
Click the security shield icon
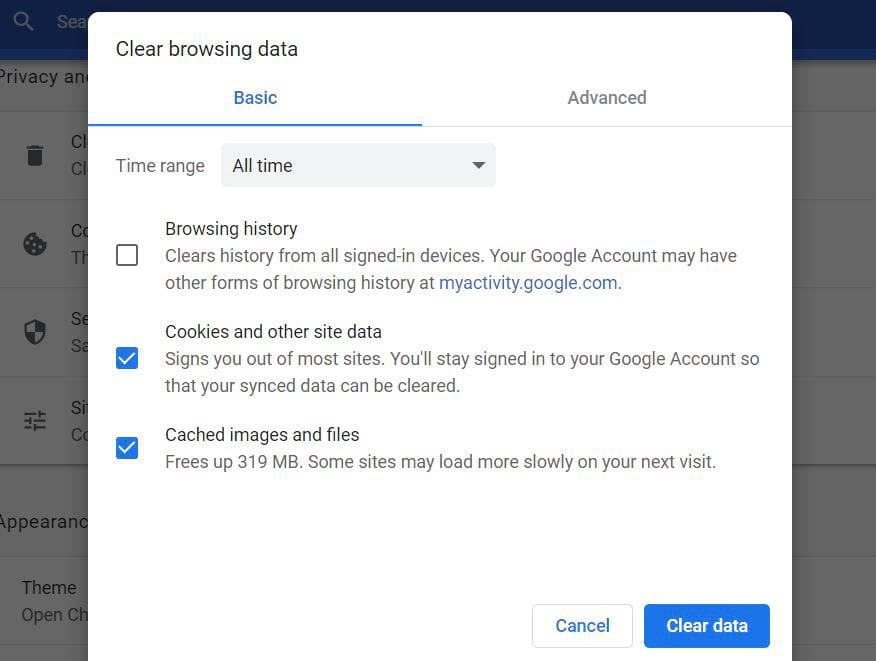[35, 332]
